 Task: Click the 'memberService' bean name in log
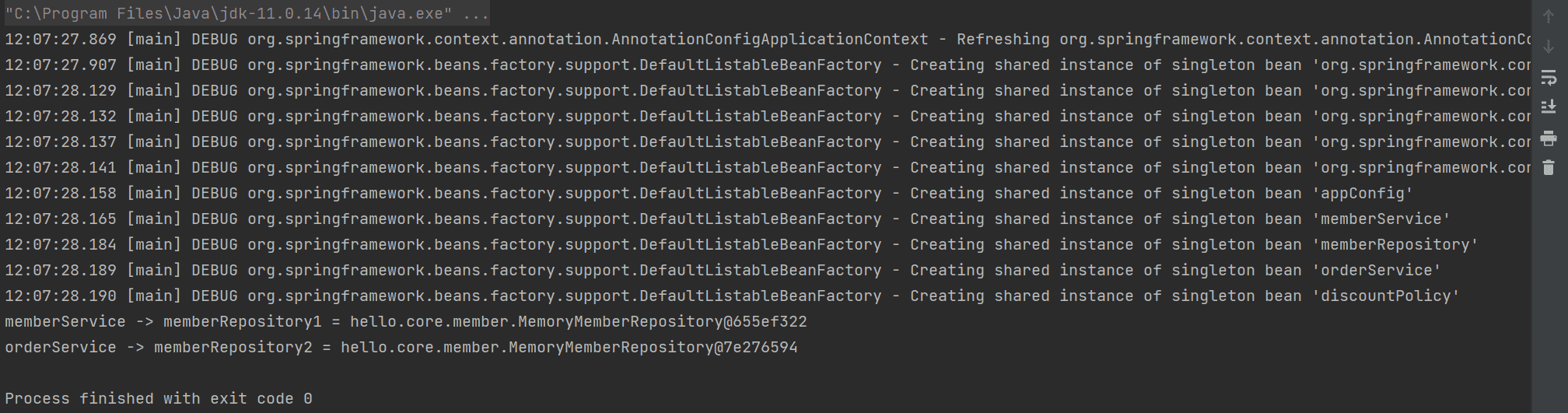[x=1381, y=219]
